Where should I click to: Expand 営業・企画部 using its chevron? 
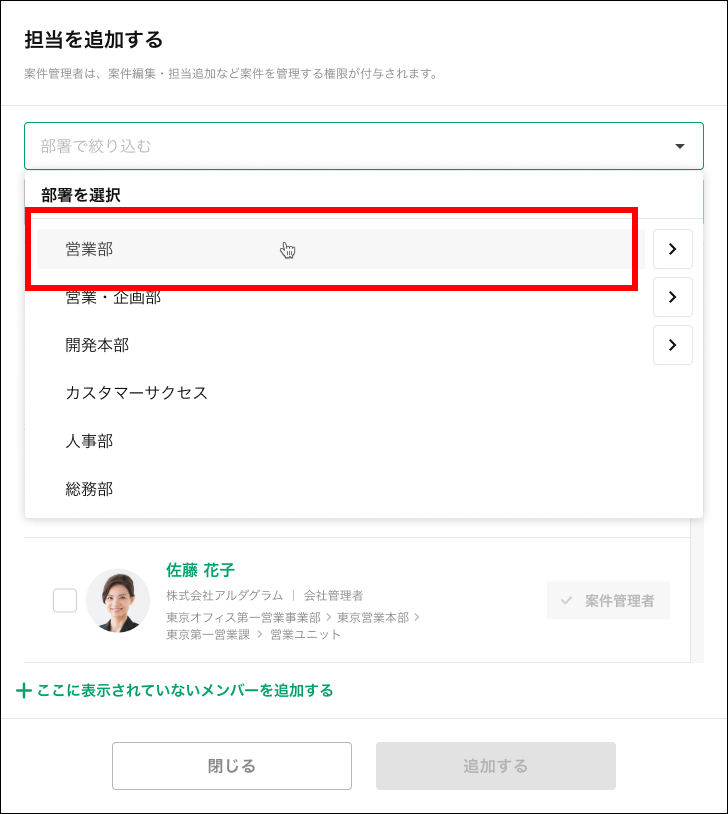(673, 296)
